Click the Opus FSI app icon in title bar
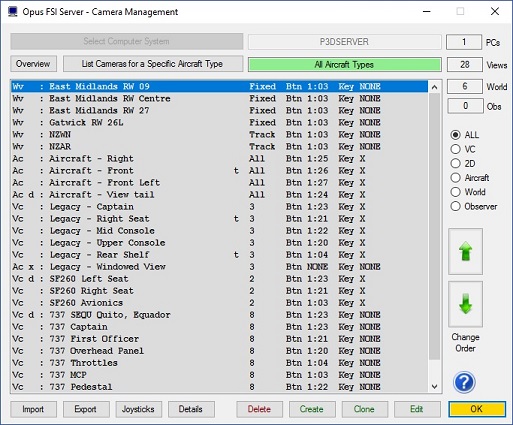This screenshot has height=425, width=513. (x=13, y=12)
